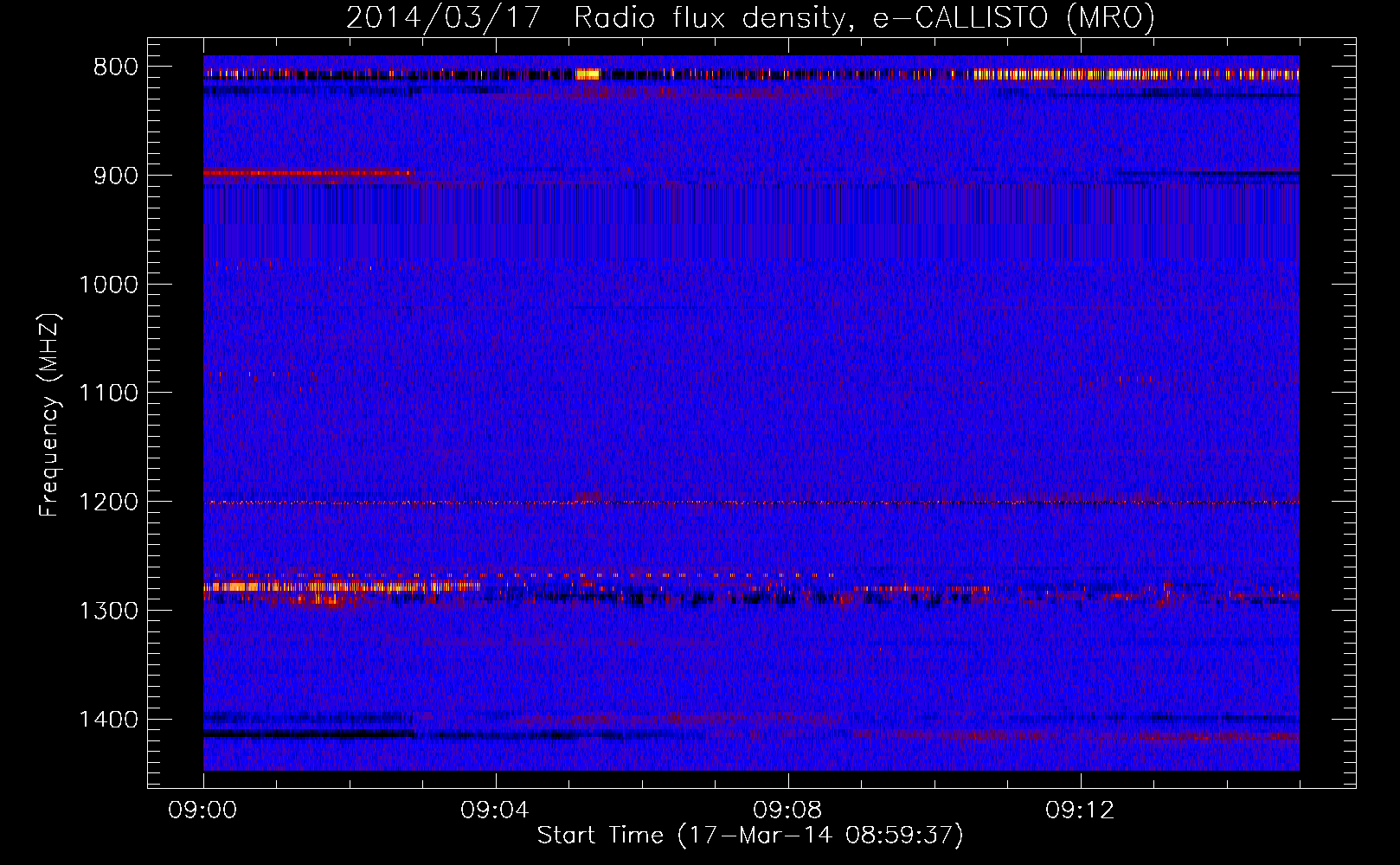Click the '1100' frequency axis label

tap(108, 394)
